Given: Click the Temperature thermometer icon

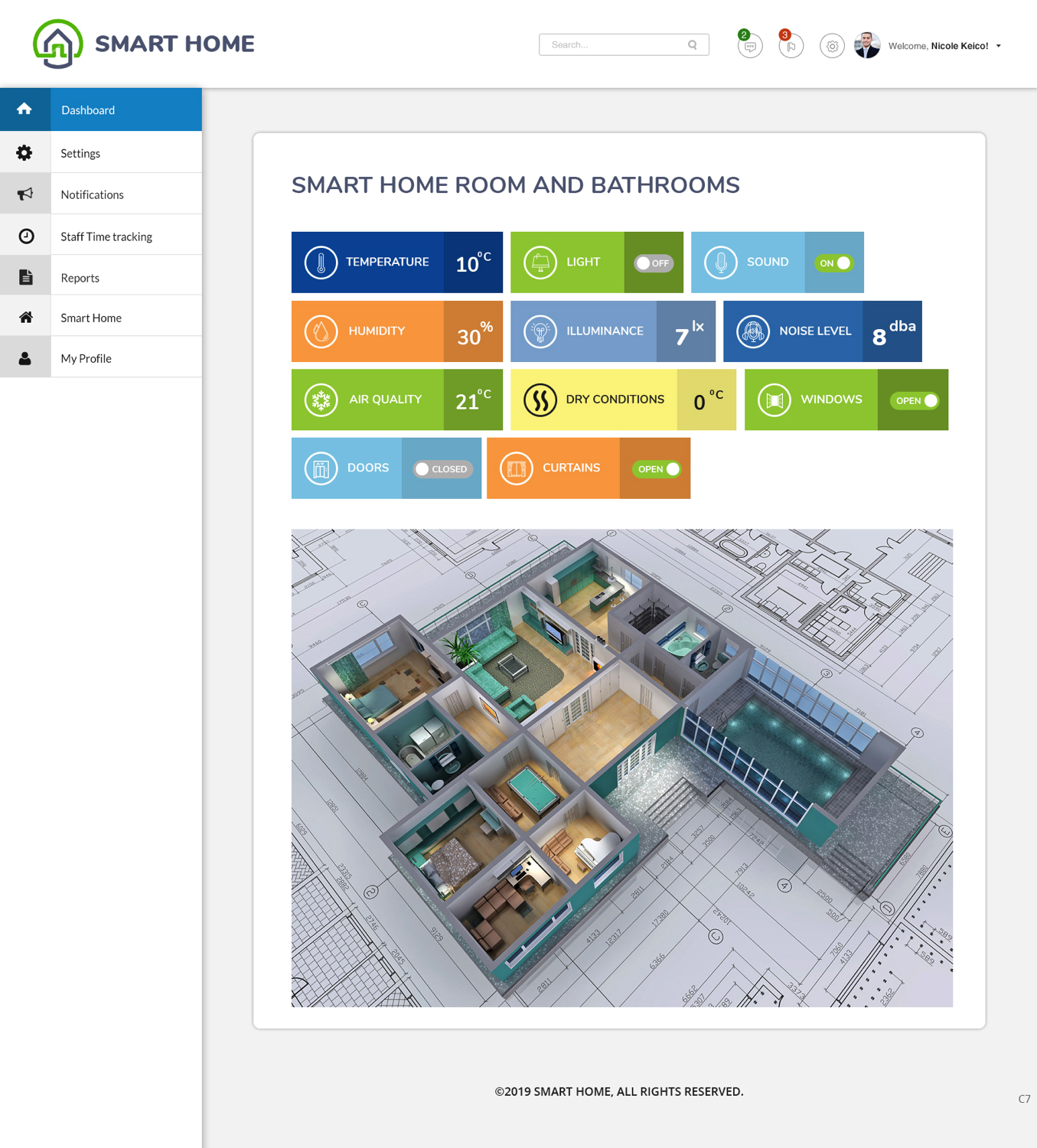Looking at the screenshot, I should pos(321,263).
